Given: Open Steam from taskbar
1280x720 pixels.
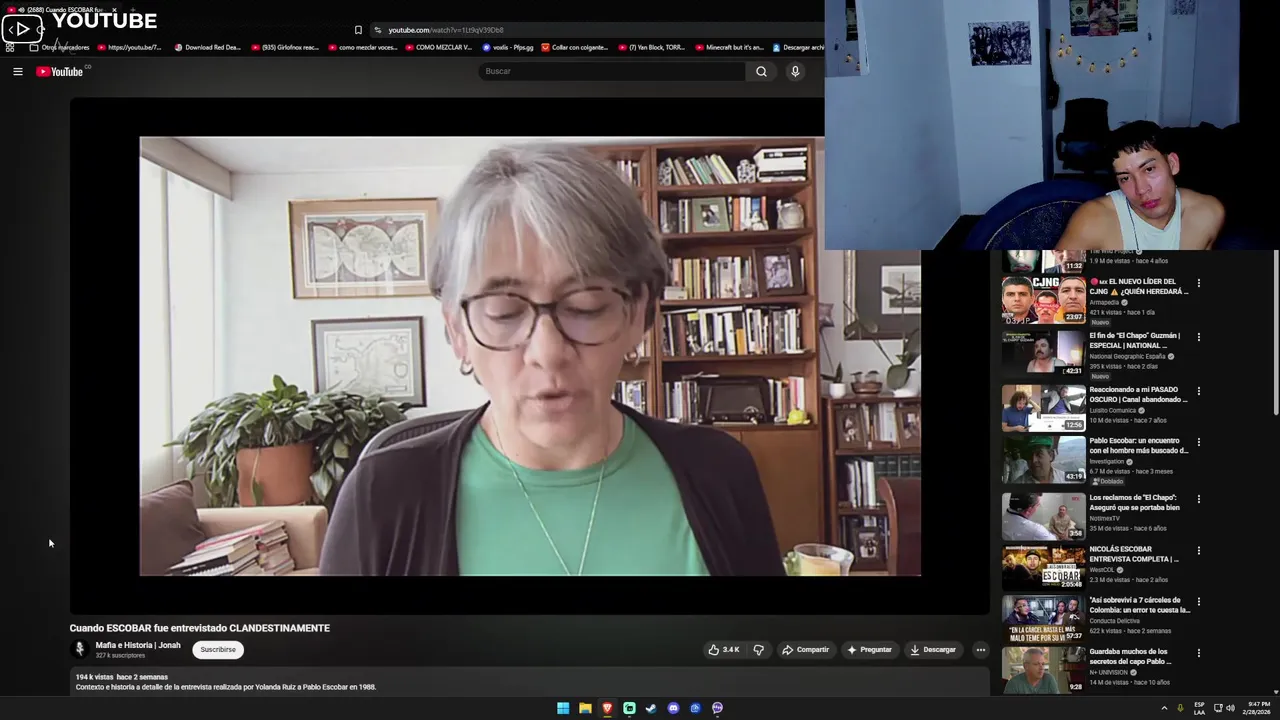Looking at the screenshot, I should pyautogui.click(x=651, y=708).
